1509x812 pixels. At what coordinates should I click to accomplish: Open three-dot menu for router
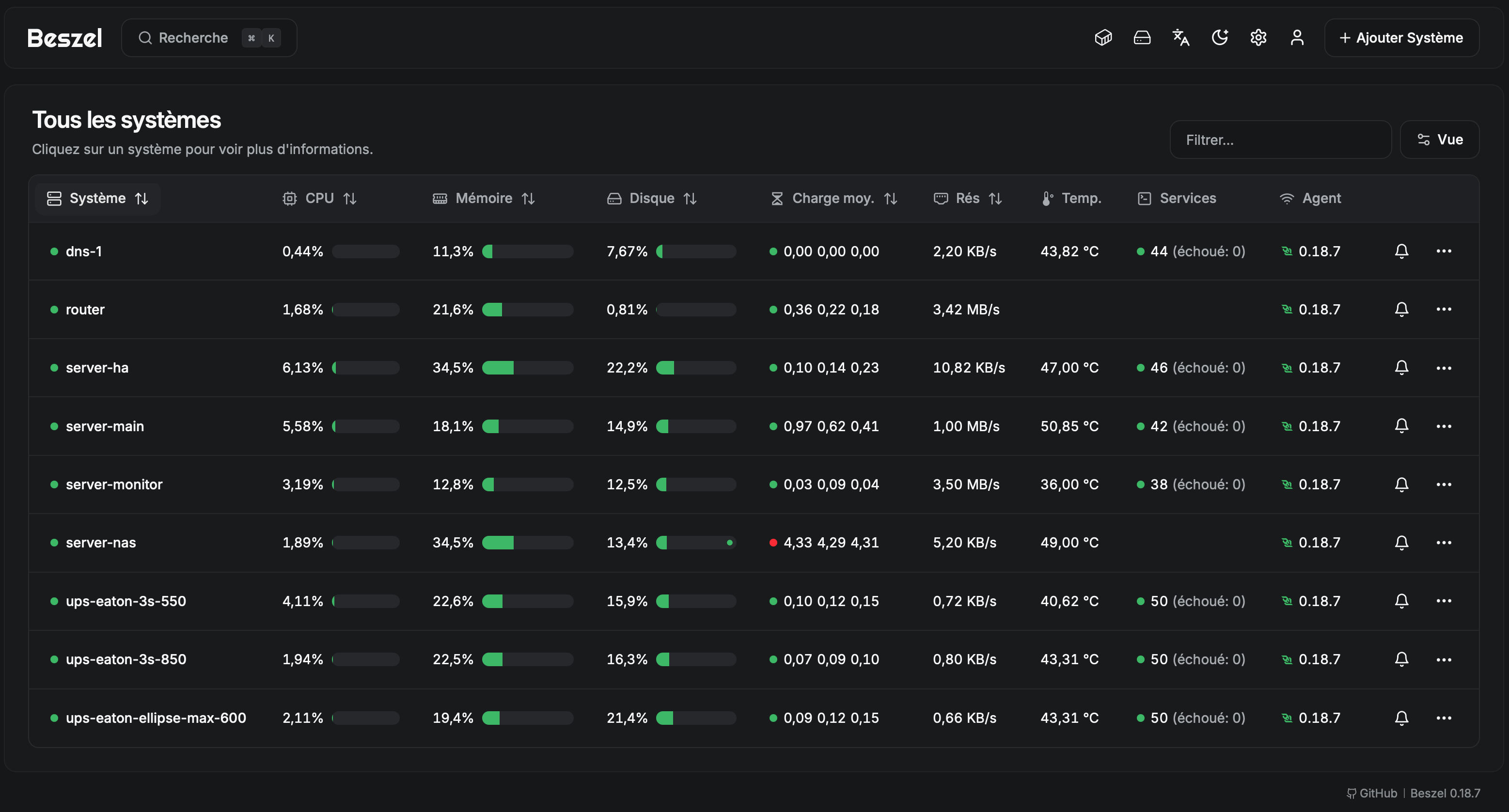(x=1444, y=309)
